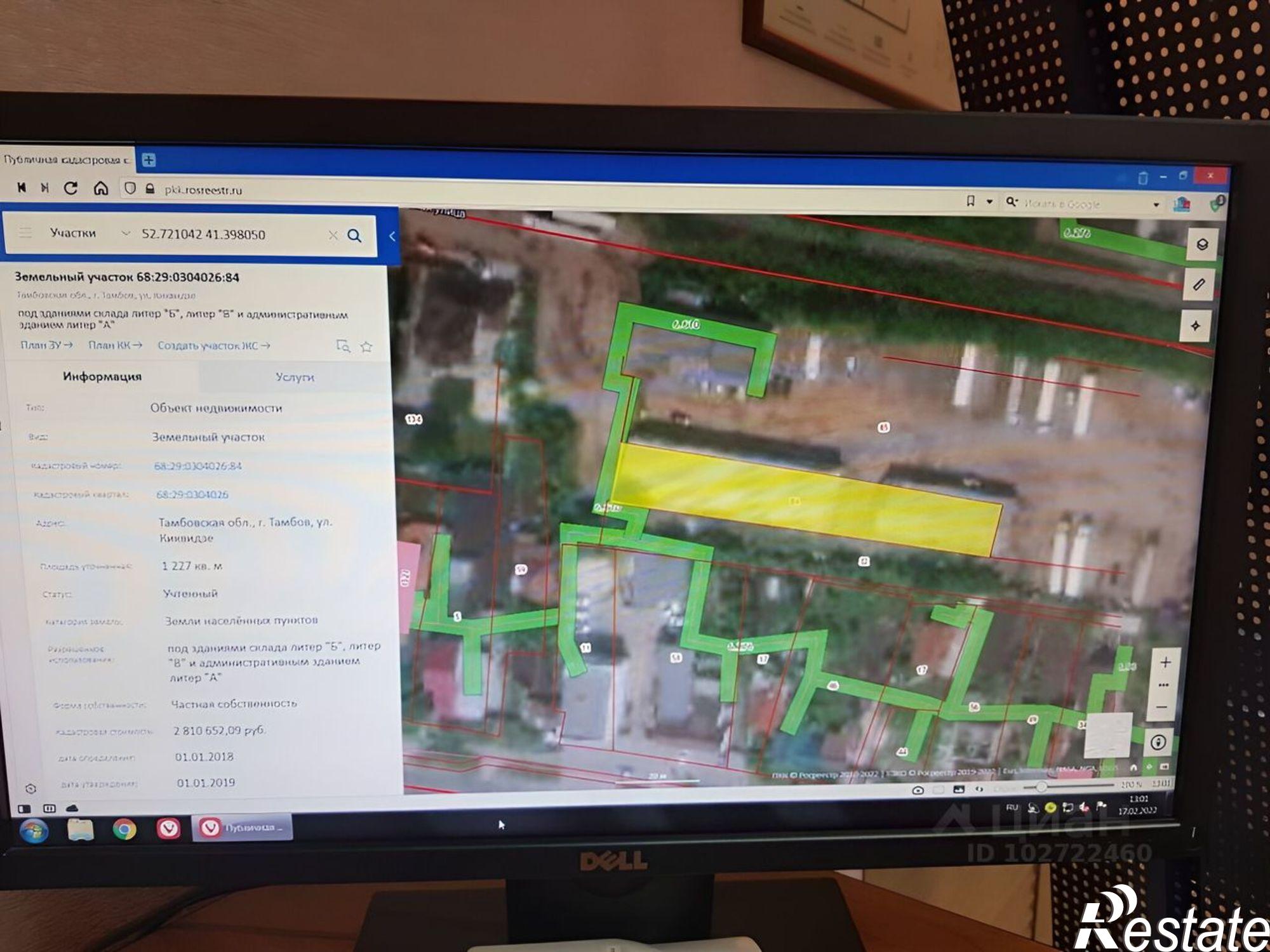Click the taskbar clock 13:01
The image size is (1270, 952).
pyautogui.click(x=1137, y=804)
